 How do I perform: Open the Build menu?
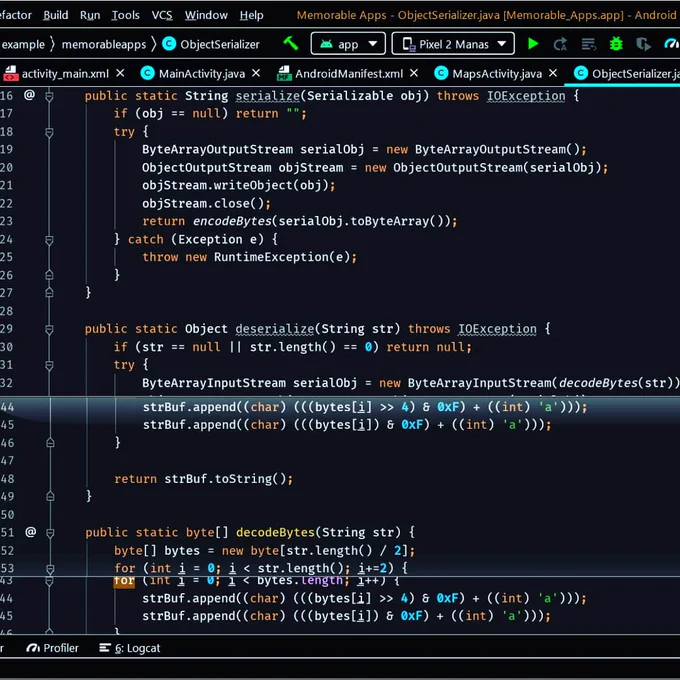click(x=56, y=15)
